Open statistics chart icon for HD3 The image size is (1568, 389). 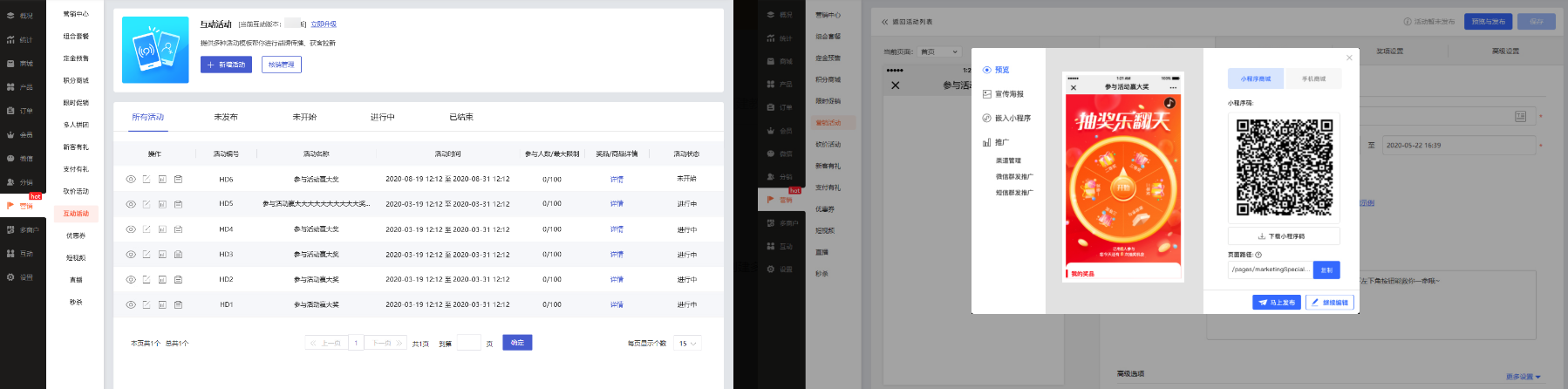click(x=162, y=255)
